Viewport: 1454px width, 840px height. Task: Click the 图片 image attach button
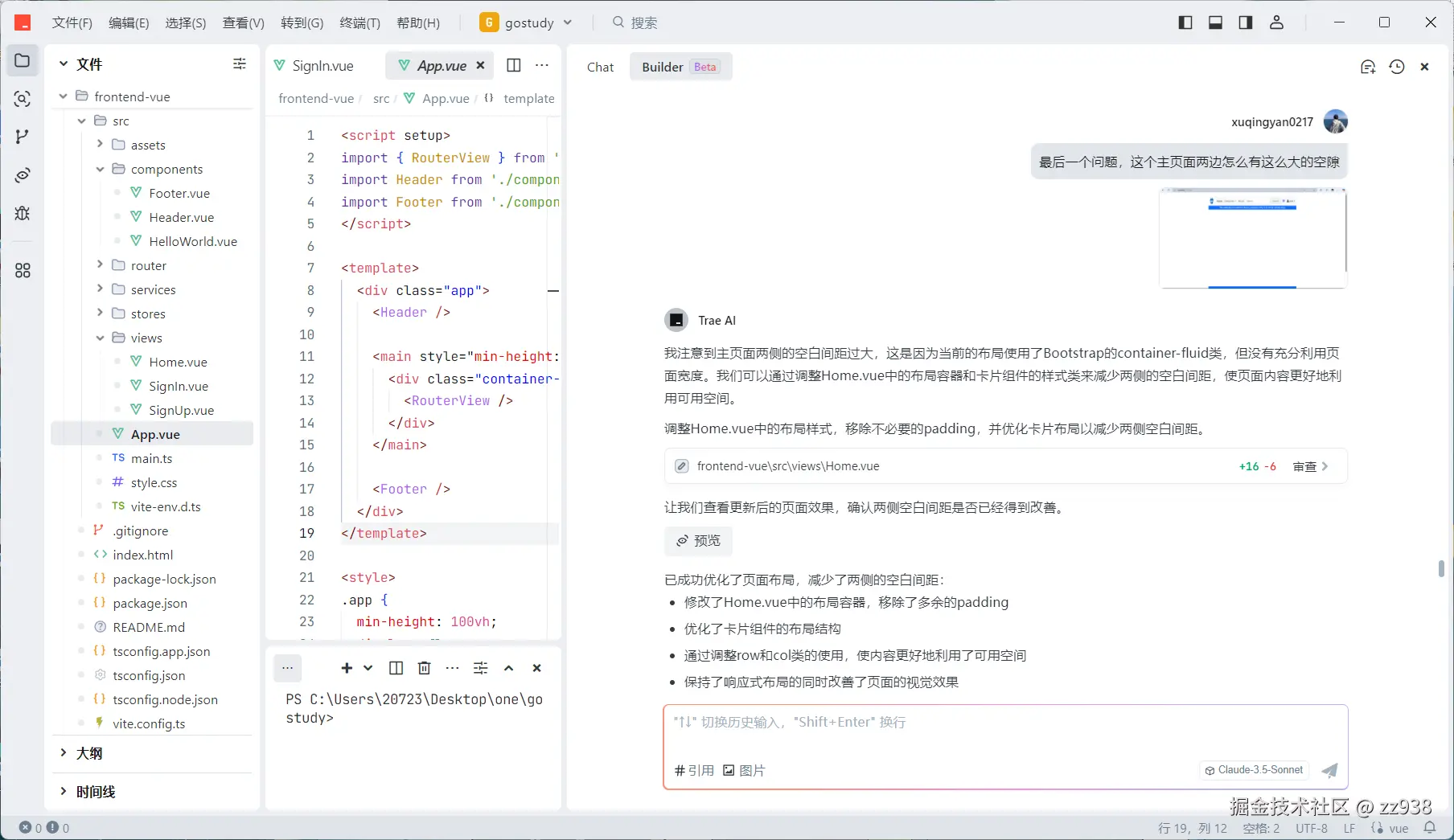[x=745, y=770]
